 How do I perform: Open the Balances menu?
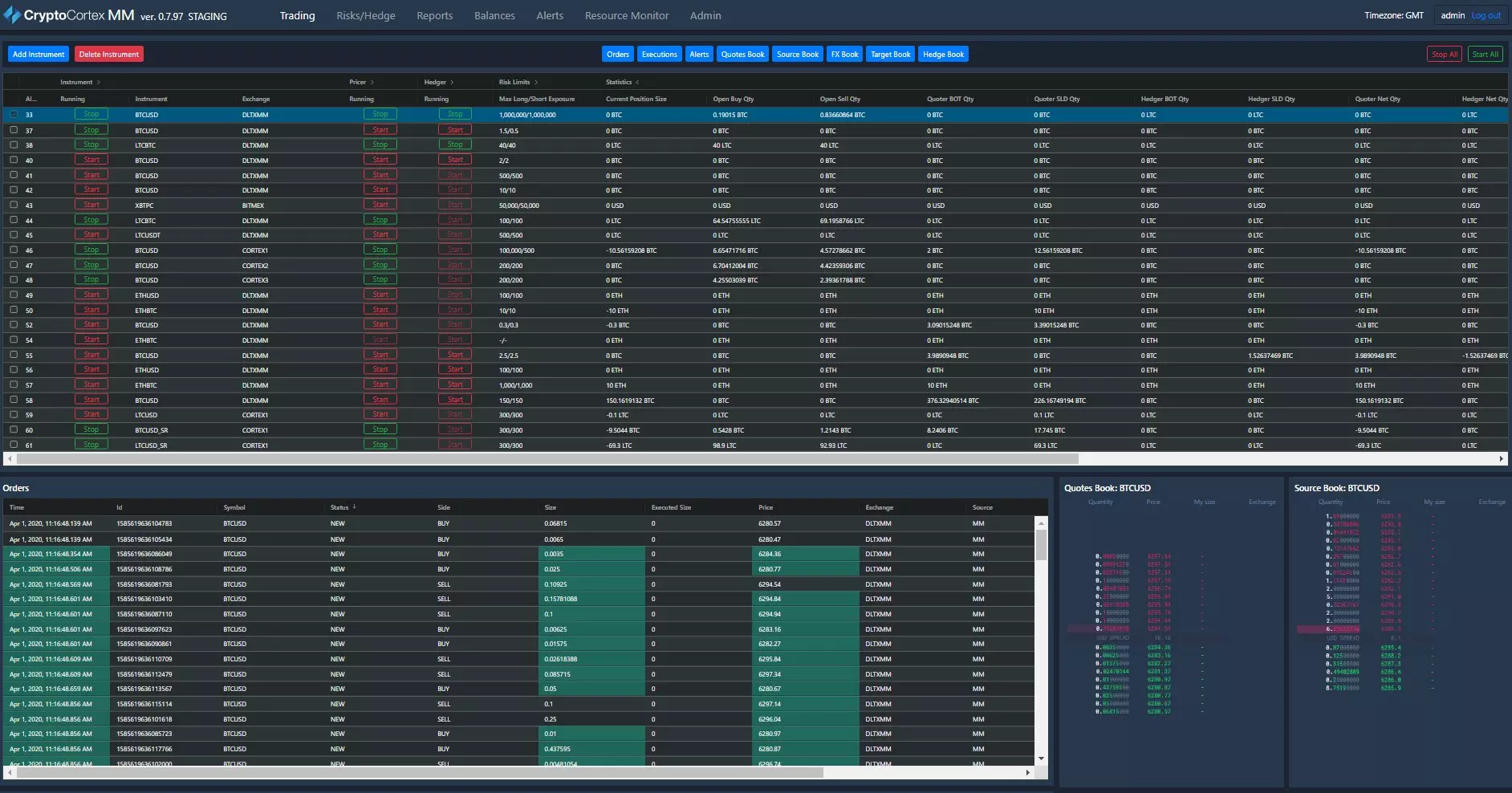tap(494, 15)
